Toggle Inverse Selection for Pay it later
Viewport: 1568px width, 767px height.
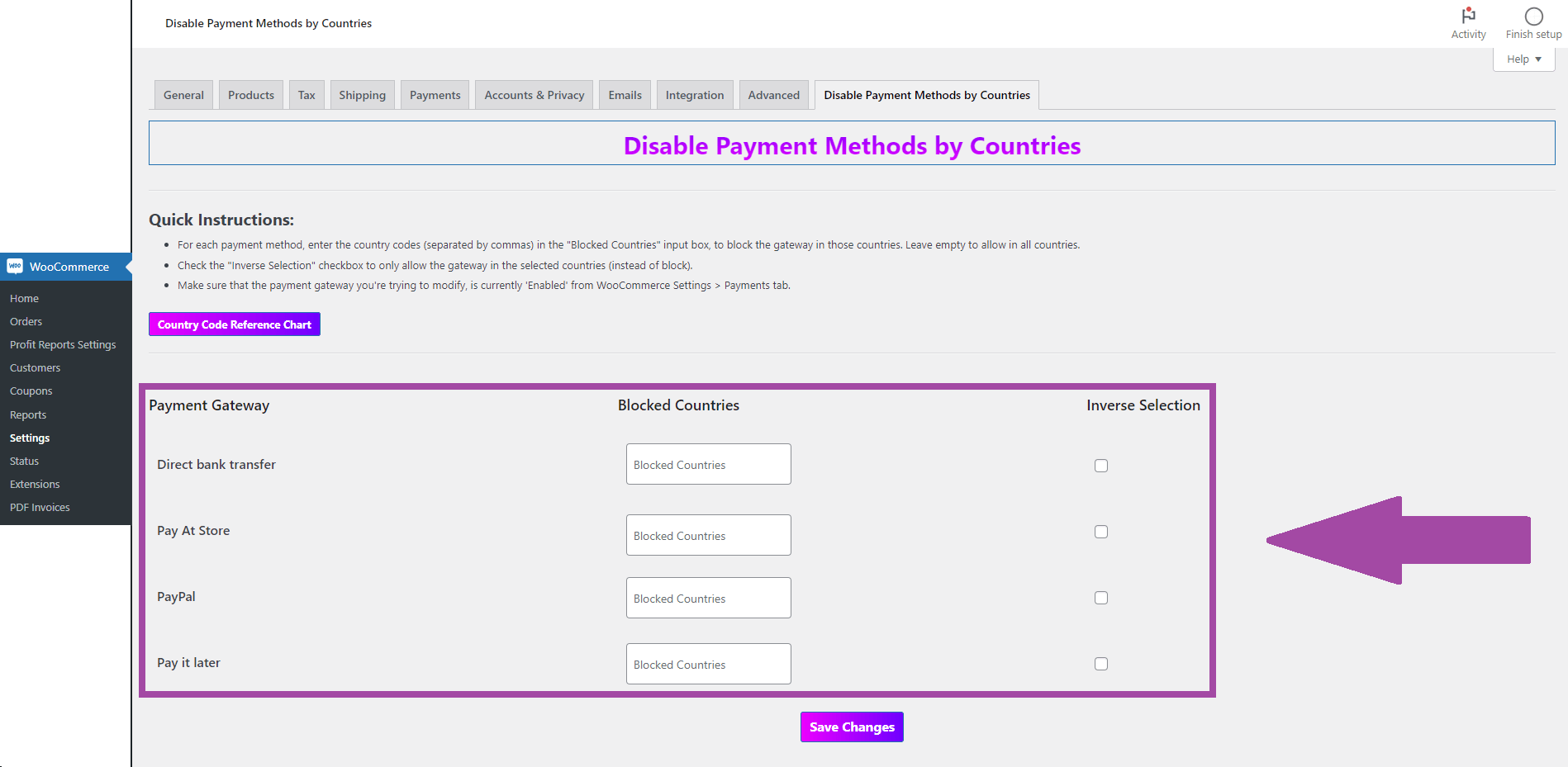point(1100,663)
